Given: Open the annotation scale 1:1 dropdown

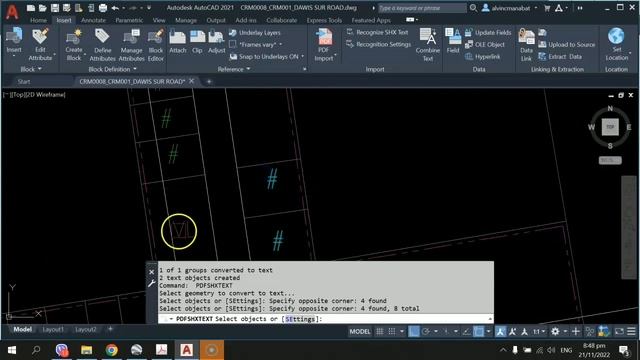Looking at the screenshot, I should coord(539,331).
